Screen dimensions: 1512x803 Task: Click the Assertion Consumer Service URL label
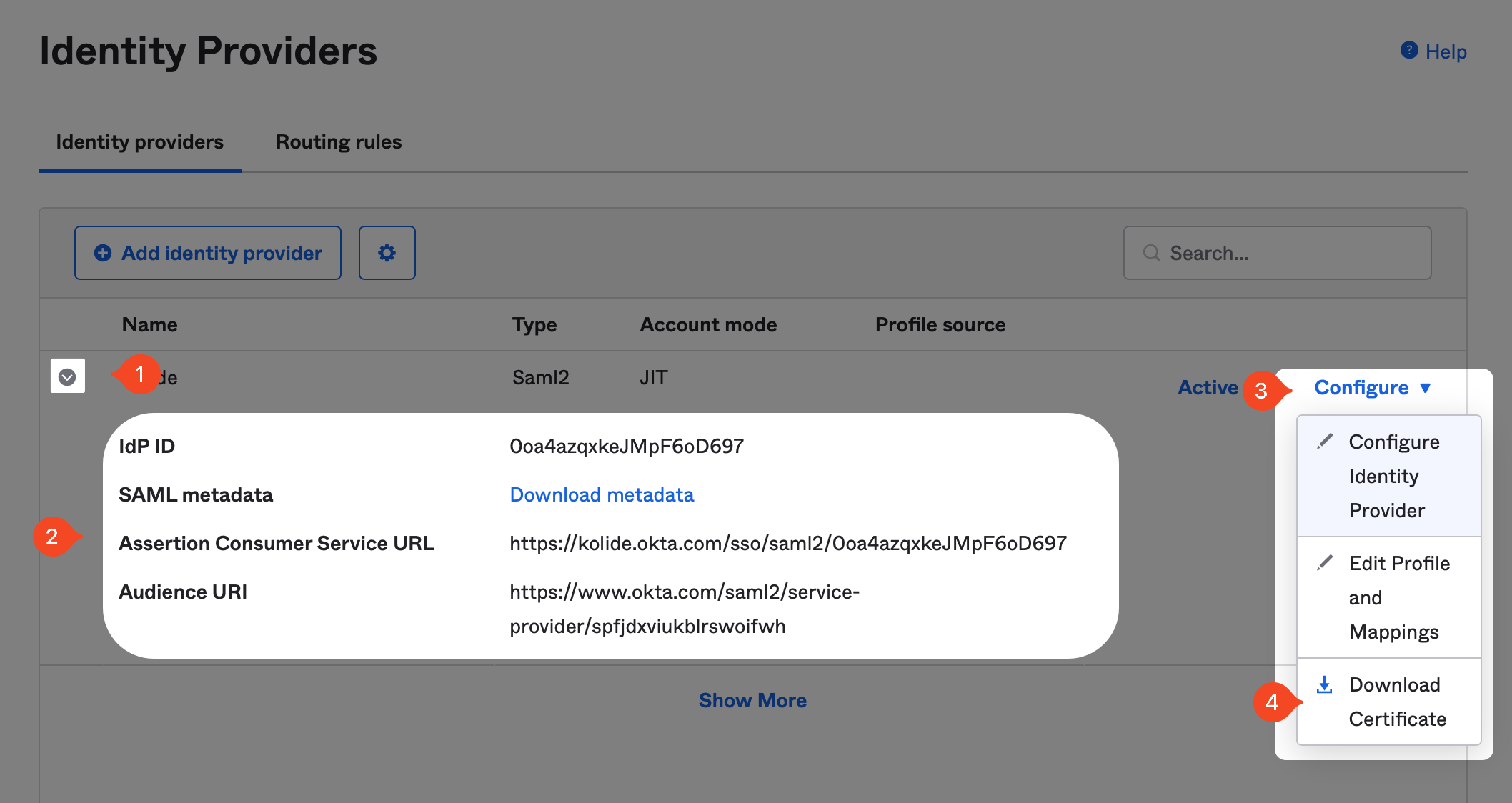pos(277,543)
